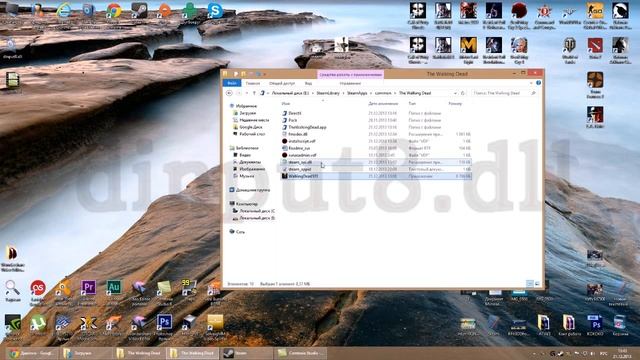
Task: Open Explorer help question mark icon
Action: [x=538, y=83]
